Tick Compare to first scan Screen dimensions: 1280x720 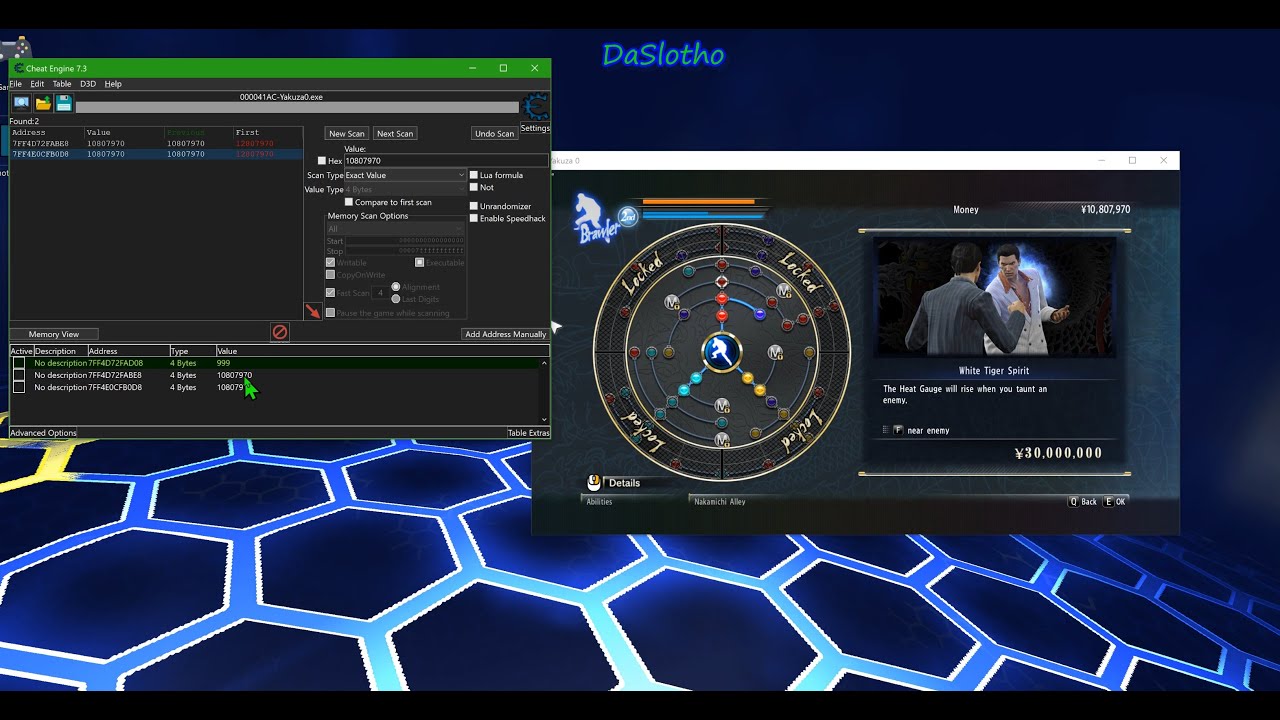coord(349,202)
